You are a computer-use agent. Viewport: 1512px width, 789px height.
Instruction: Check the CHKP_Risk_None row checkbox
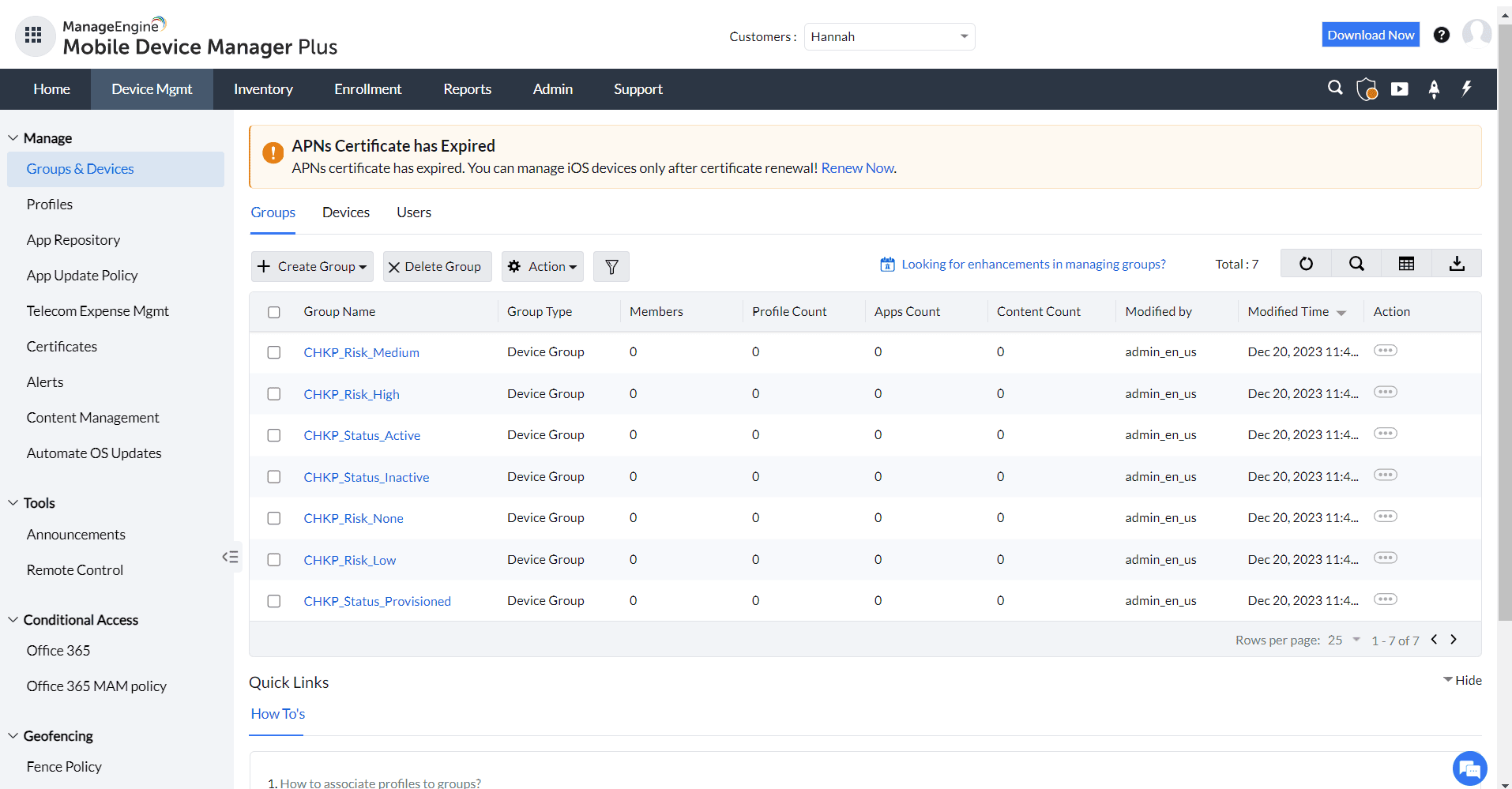[x=274, y=518]
